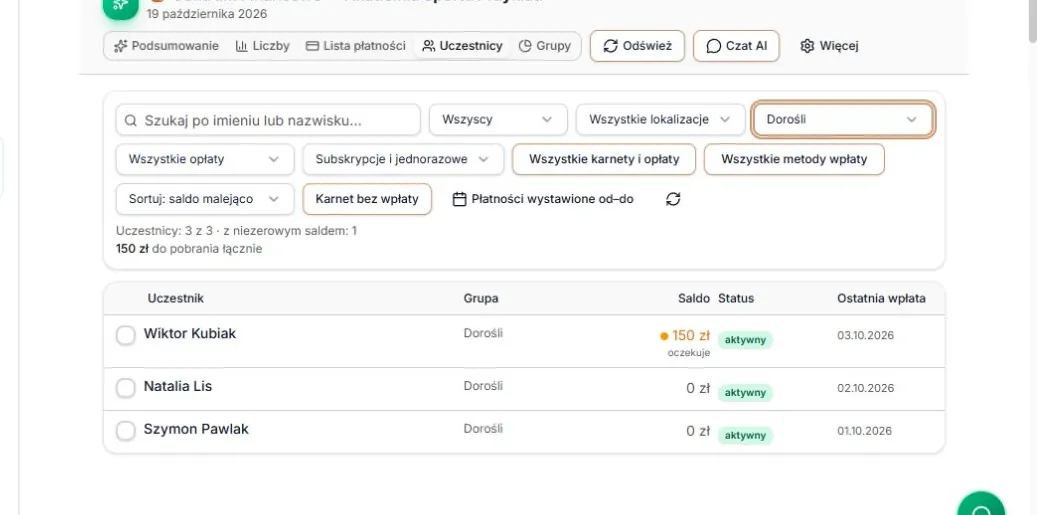This screenshot has height=515, width=1037.
Task: Open participant Natalia Lis
Action: click(178, 386)
